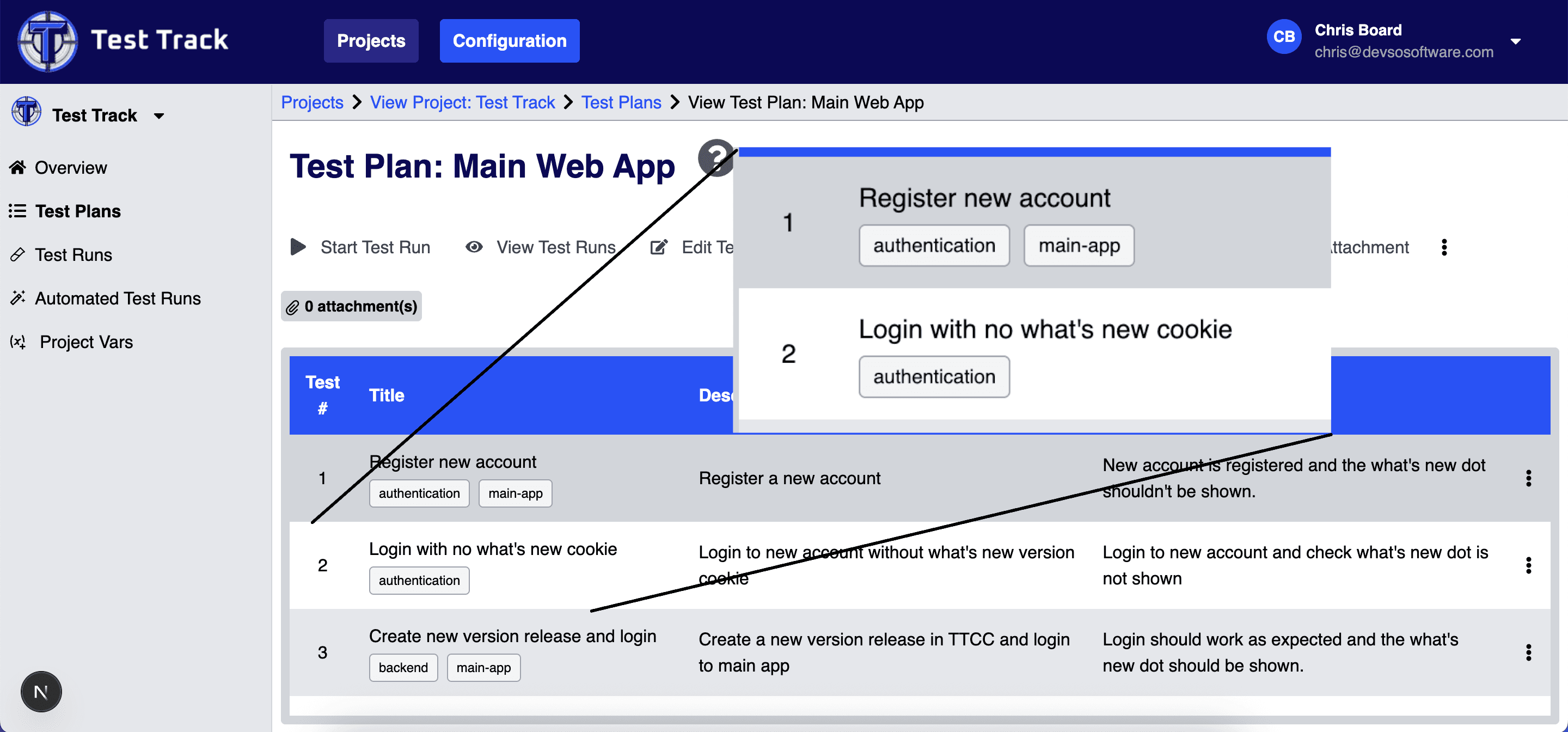Click the CB user avatar circle

(1283, 37)
